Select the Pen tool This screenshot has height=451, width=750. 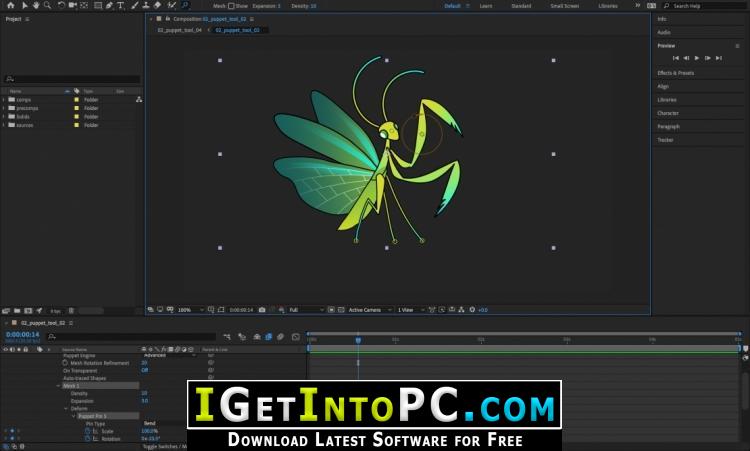109,6
